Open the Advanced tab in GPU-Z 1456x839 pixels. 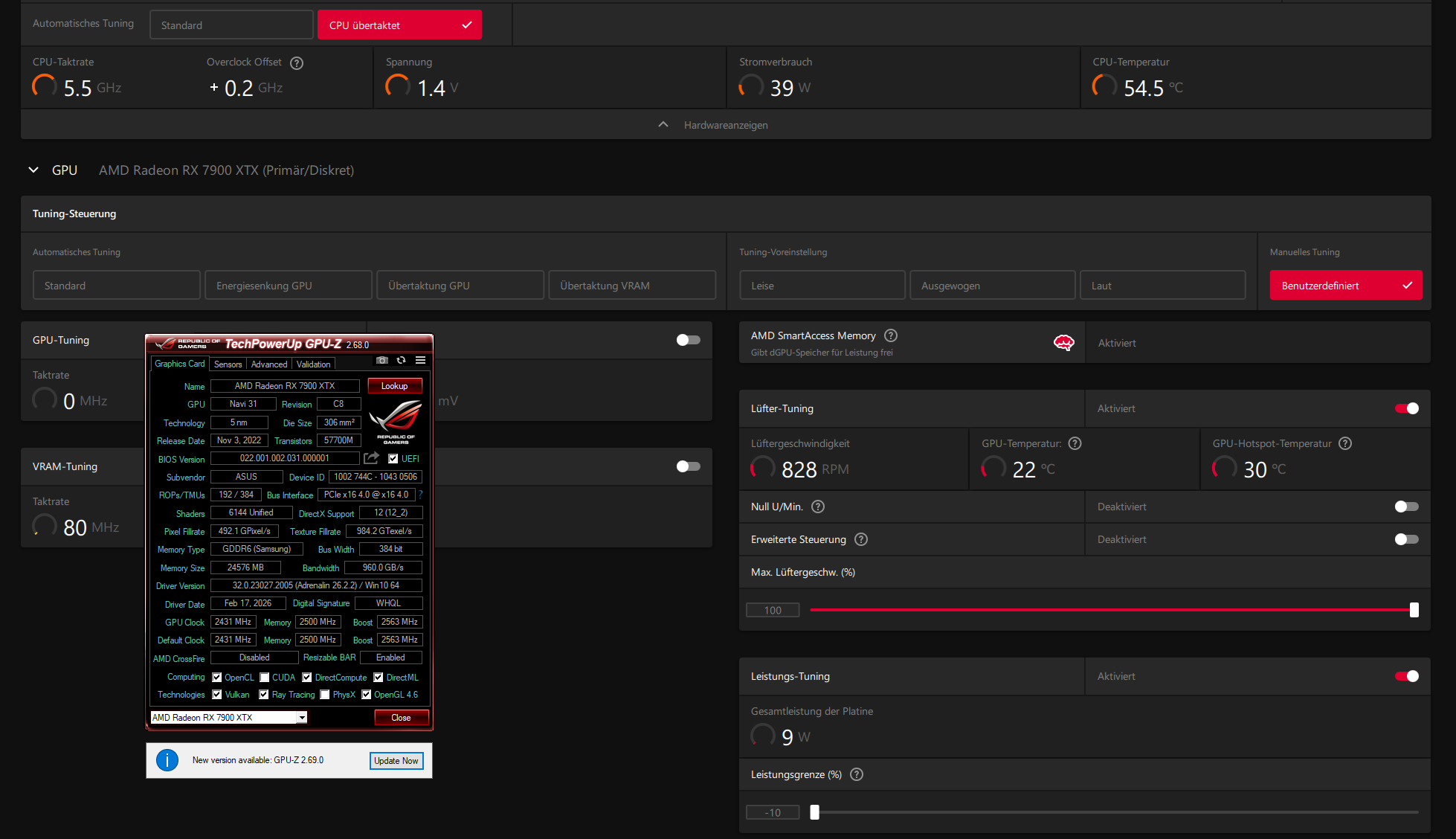coord(268,364)
